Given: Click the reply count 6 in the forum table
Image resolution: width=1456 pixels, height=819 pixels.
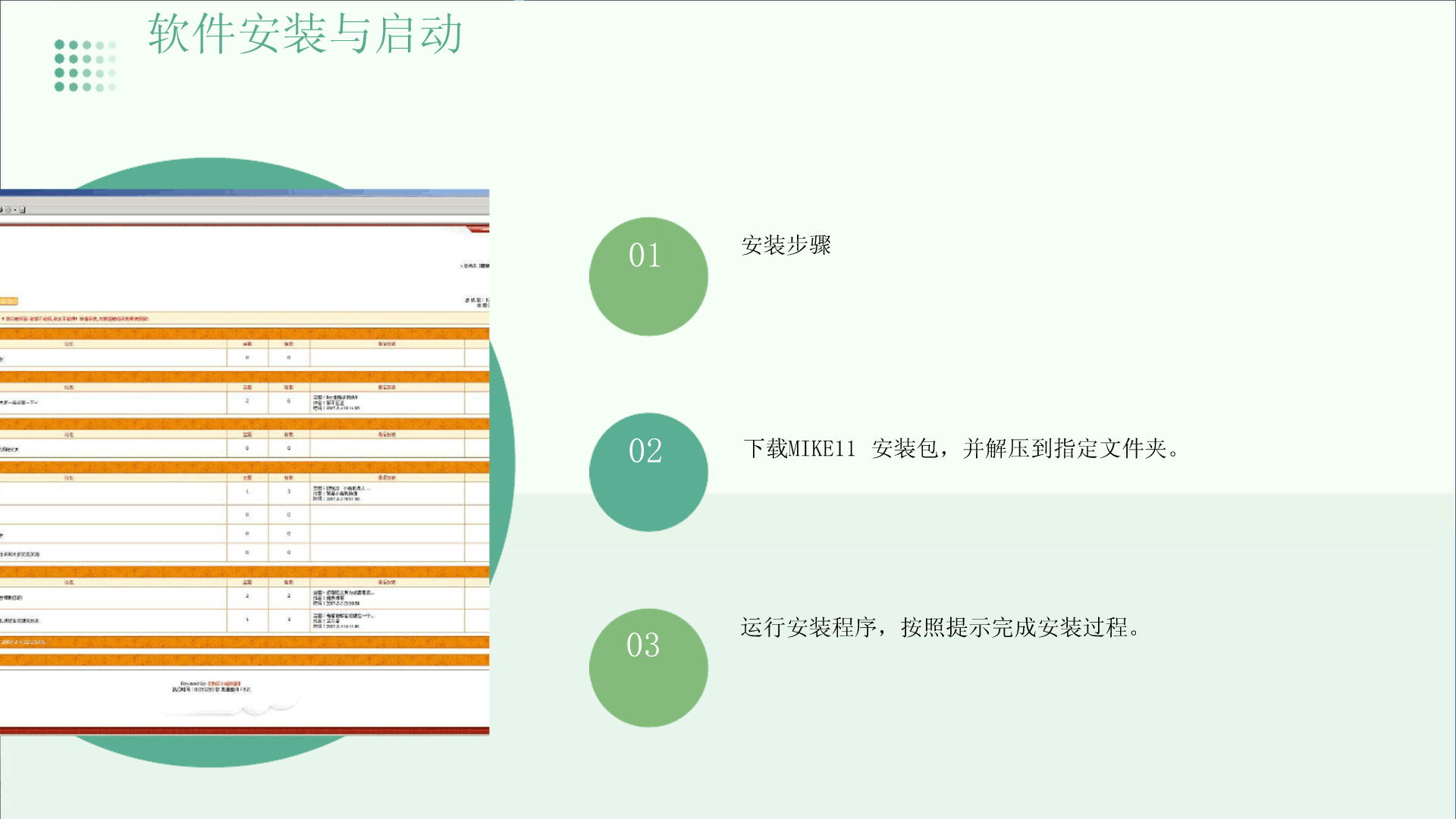Looking at the screenshot, I should tap(289, 401).
